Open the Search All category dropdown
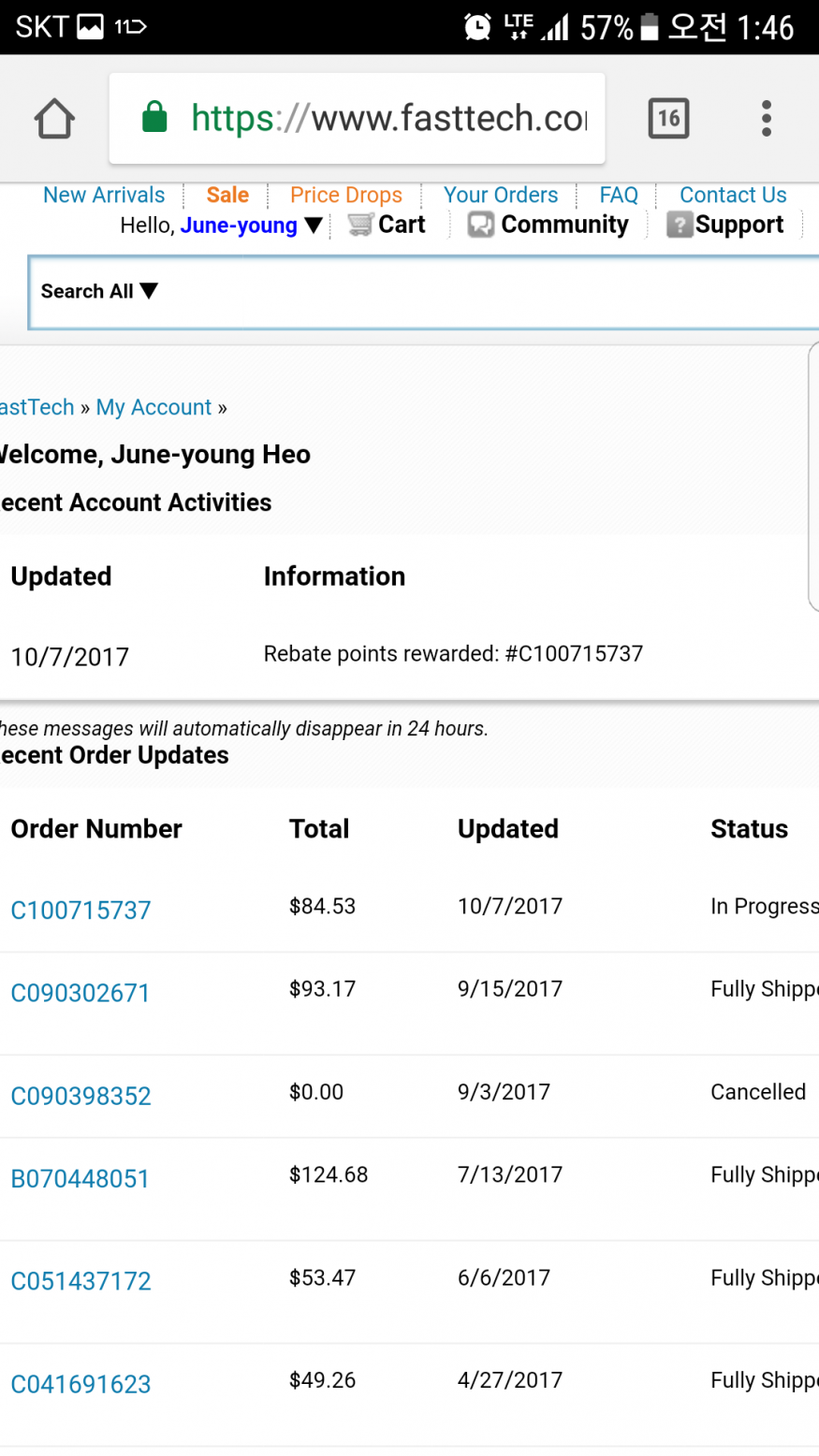 click(x=99, y=291)
